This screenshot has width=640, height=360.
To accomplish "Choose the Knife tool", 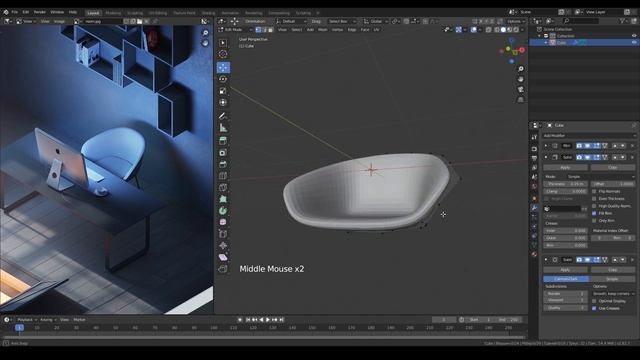I will 223,188.
